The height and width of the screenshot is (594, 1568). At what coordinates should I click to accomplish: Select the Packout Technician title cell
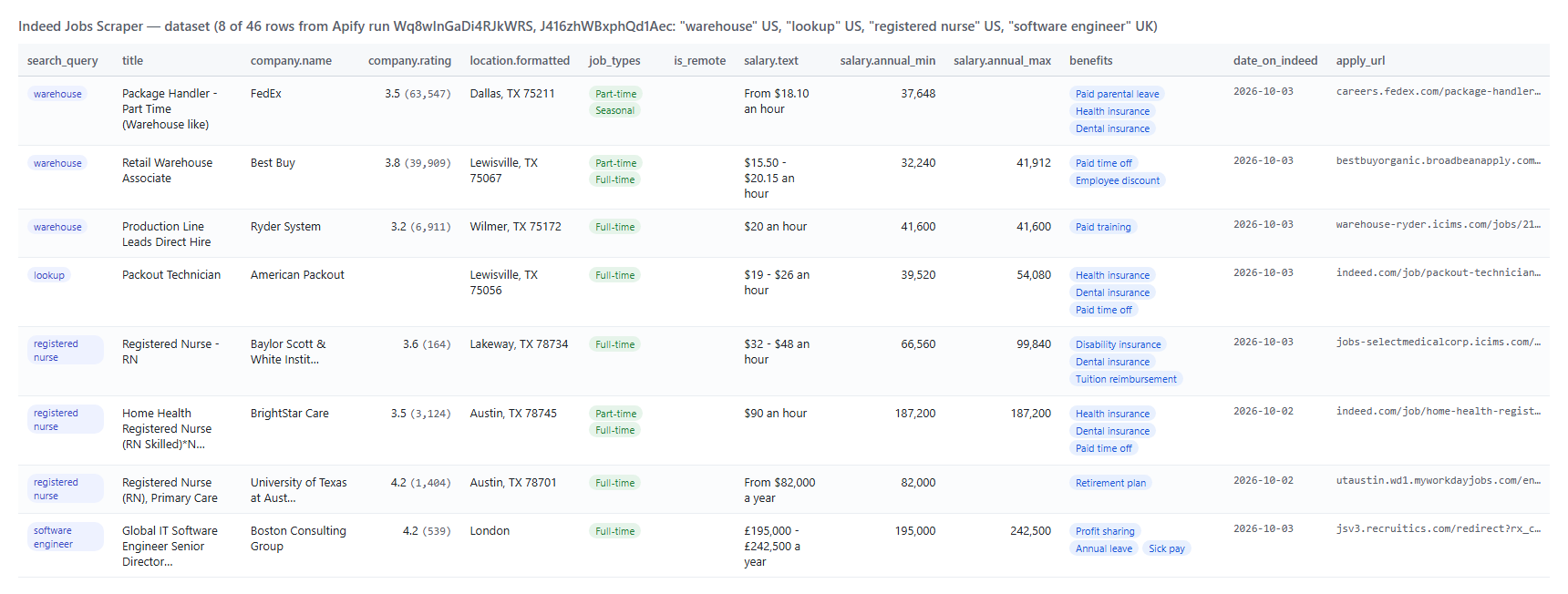click(x=171, y=275)
